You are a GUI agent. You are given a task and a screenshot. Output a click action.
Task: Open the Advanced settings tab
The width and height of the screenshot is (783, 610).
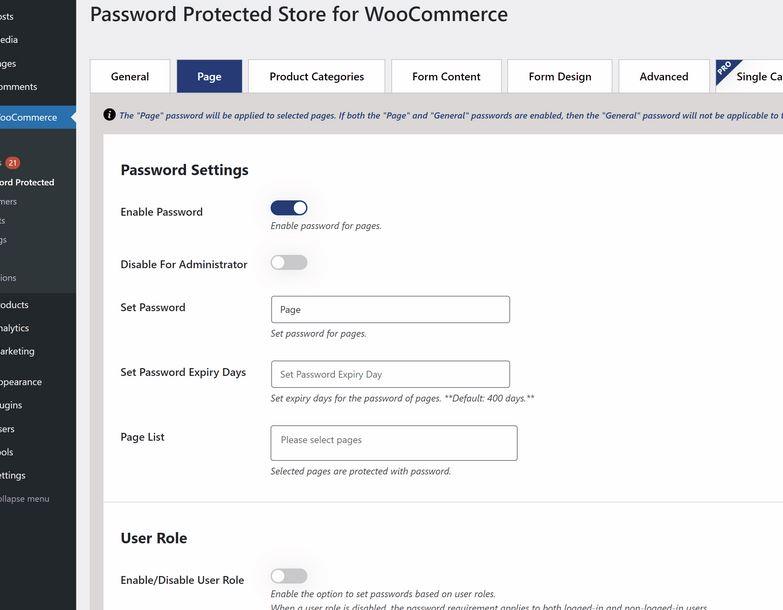[x=664, y=76]
